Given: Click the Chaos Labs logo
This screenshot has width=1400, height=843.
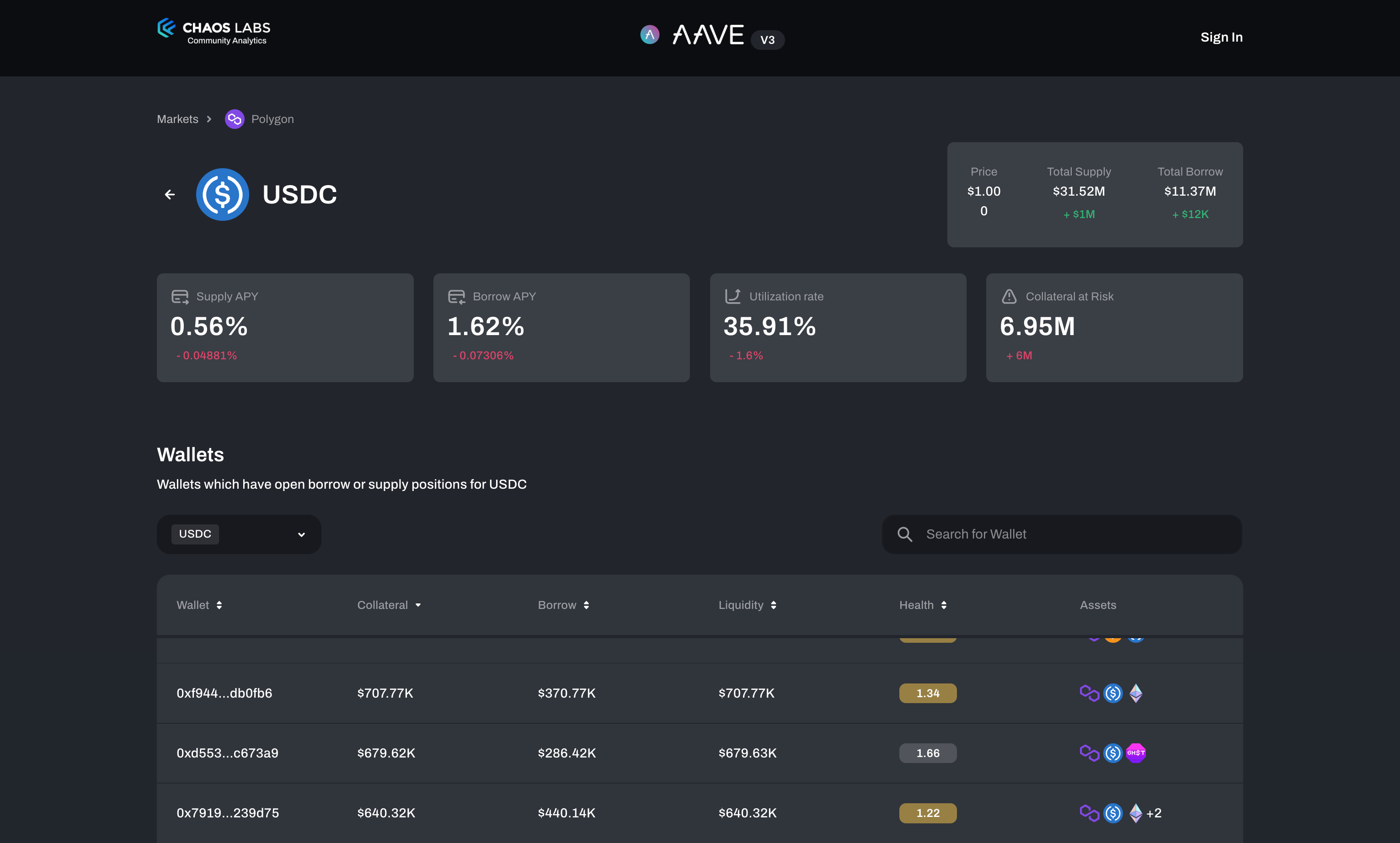Looking at the screenshot, I should pyautogui.click(x=214, y=31).
